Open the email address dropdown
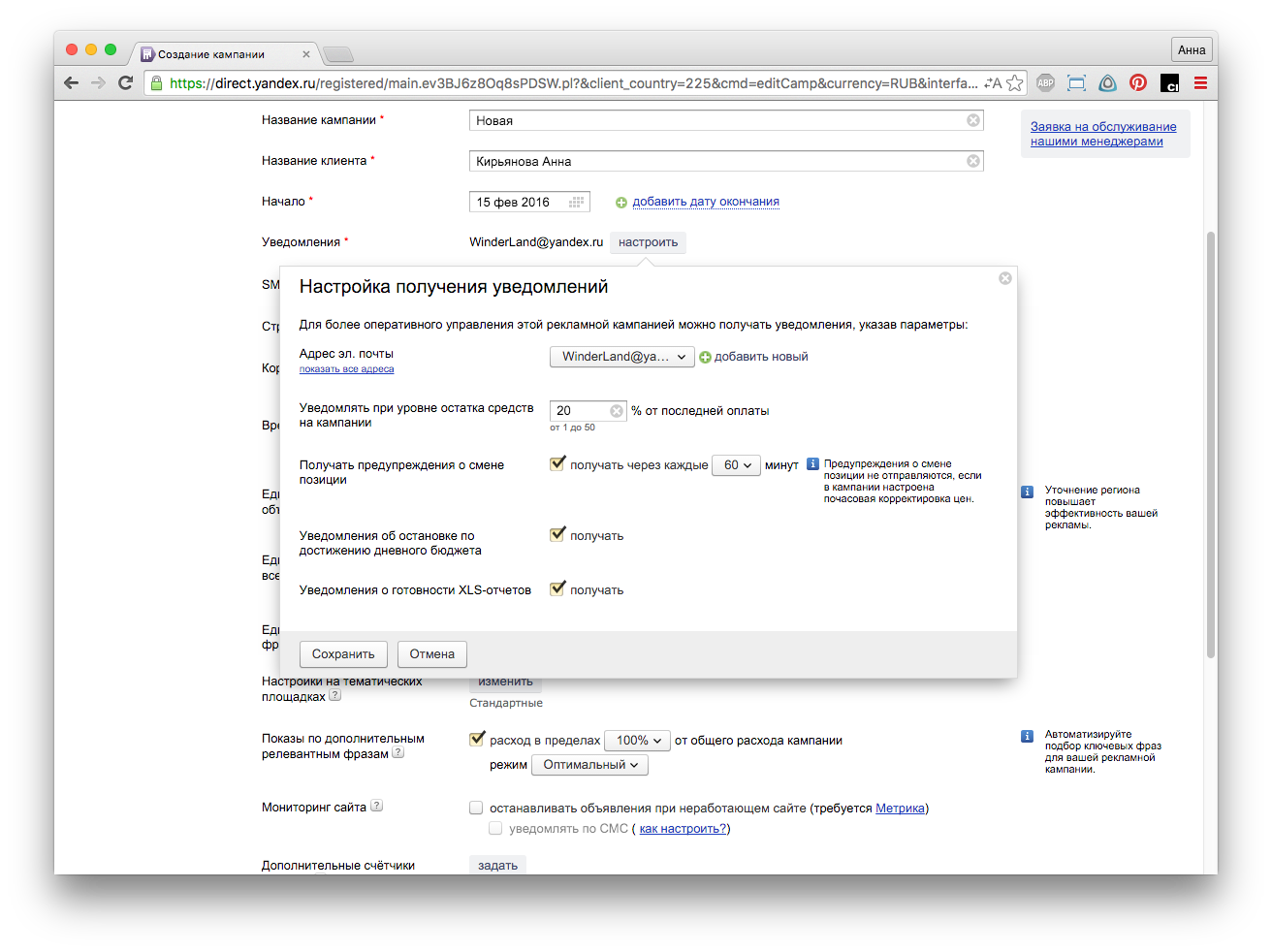 click(621, 357)
